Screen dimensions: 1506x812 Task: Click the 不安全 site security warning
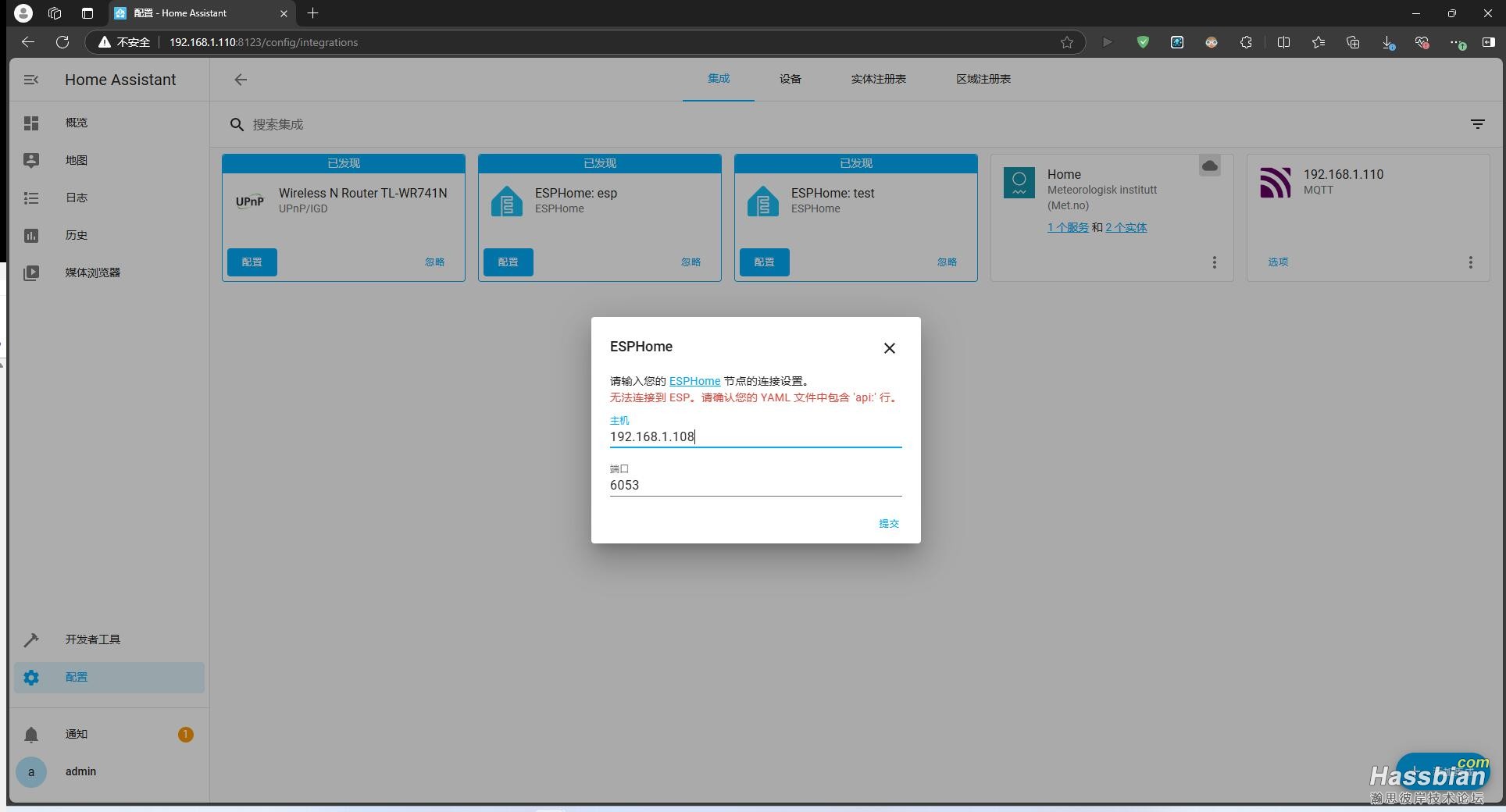point(123,42)
